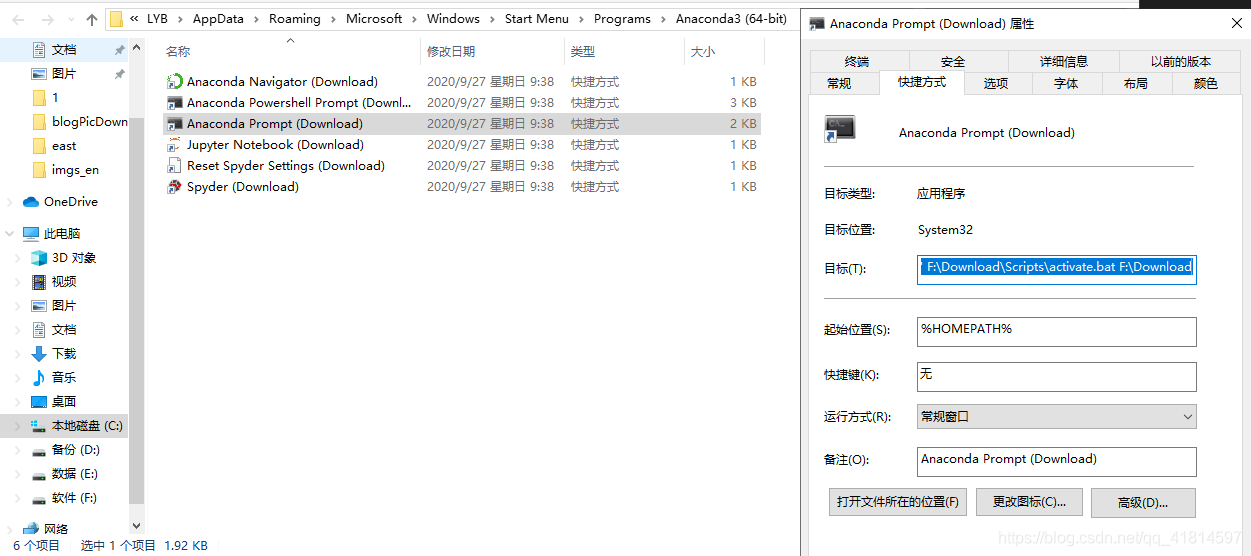
Task: Click the Up directory arrow in Explorer
Action: click(92, 19)
